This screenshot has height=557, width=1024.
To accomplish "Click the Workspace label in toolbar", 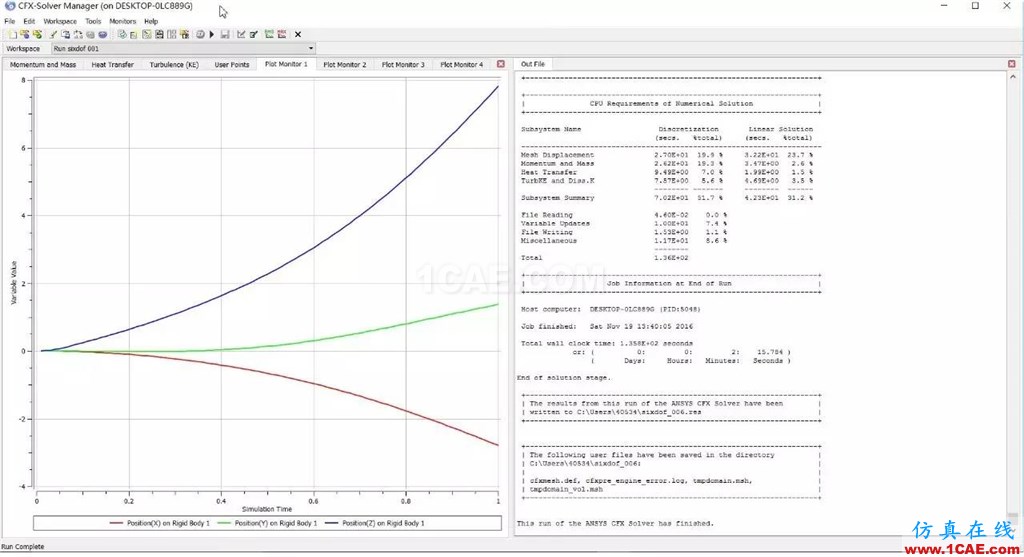I will pyautogui.click(x=23, y=48).
